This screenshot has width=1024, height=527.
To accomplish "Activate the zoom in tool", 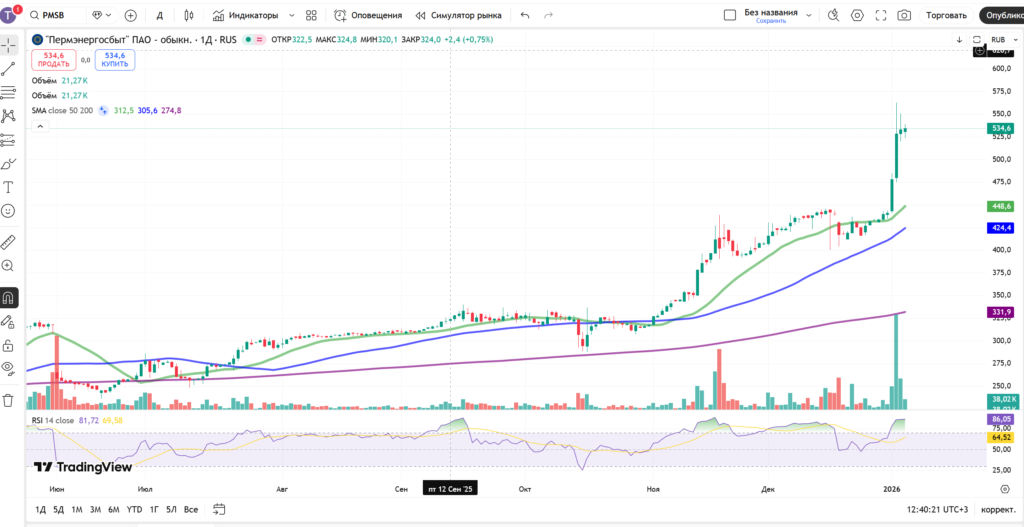I will pos(9,266).
